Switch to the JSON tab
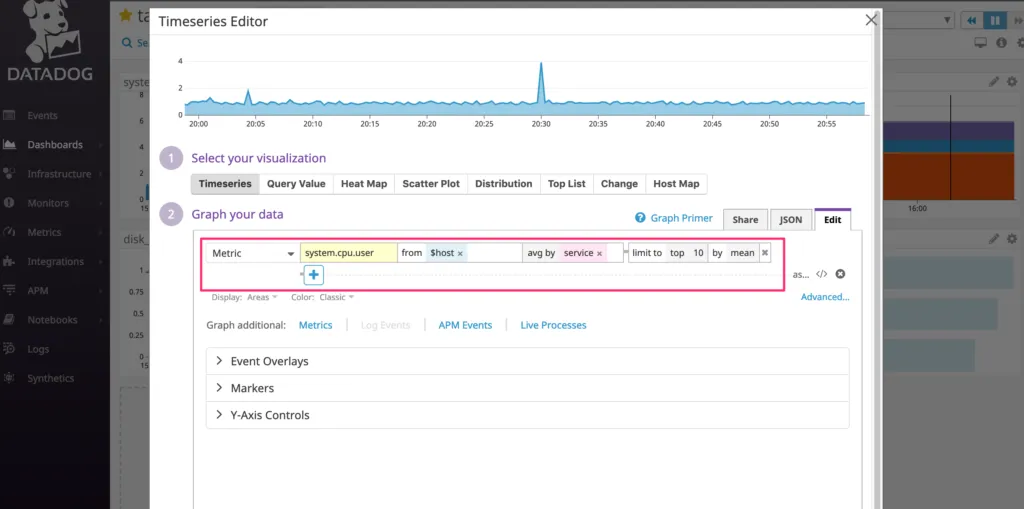Image resolution: width=1024 pixels, height=509 pixels. click(x=790, y=220)
